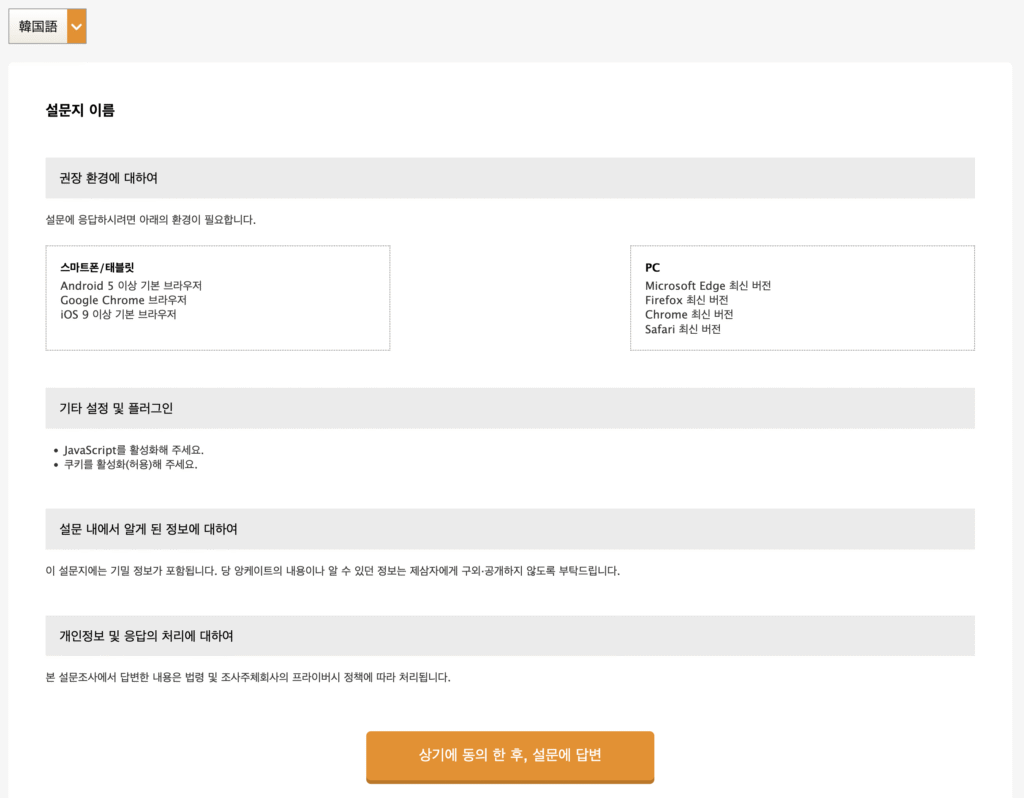Image resolution: width=1024 pixels, height=798 pixels.
Task: Select the 쿠키를 활성화(허용)해 주세요 bullet item
Action: [130, 464]
